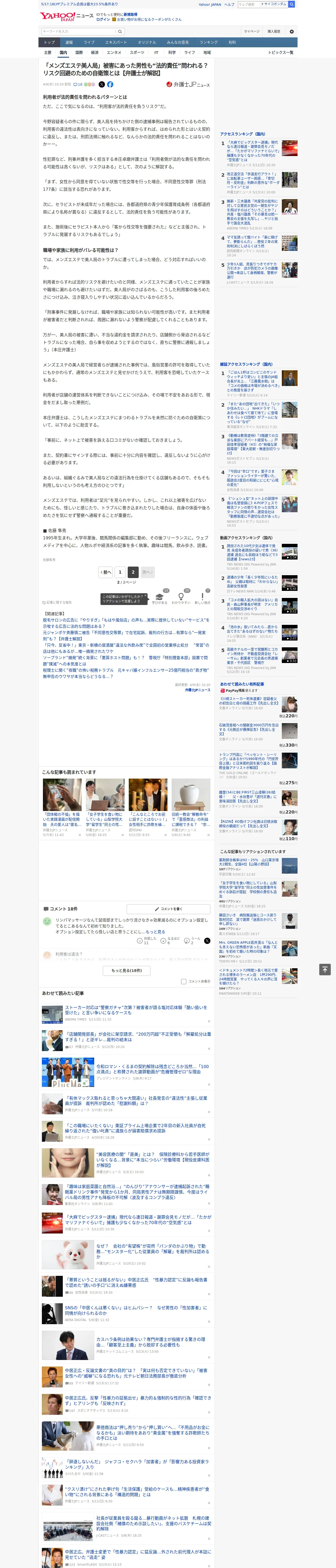Open related article 脱毛サロンの広告に
Screen dimensions: 336x1568
pyautogui.click(x=126, y=623)
